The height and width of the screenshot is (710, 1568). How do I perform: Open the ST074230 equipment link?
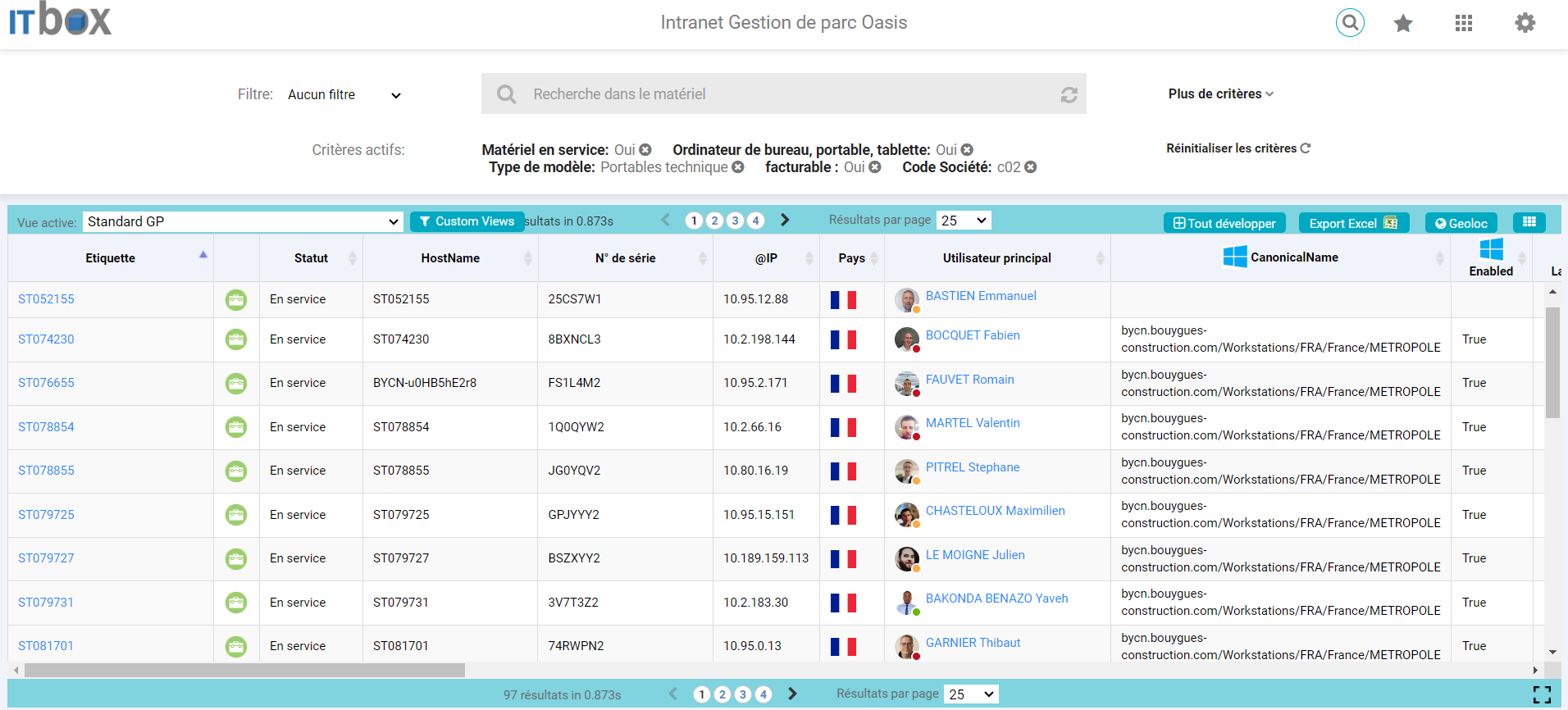(46, 339)
